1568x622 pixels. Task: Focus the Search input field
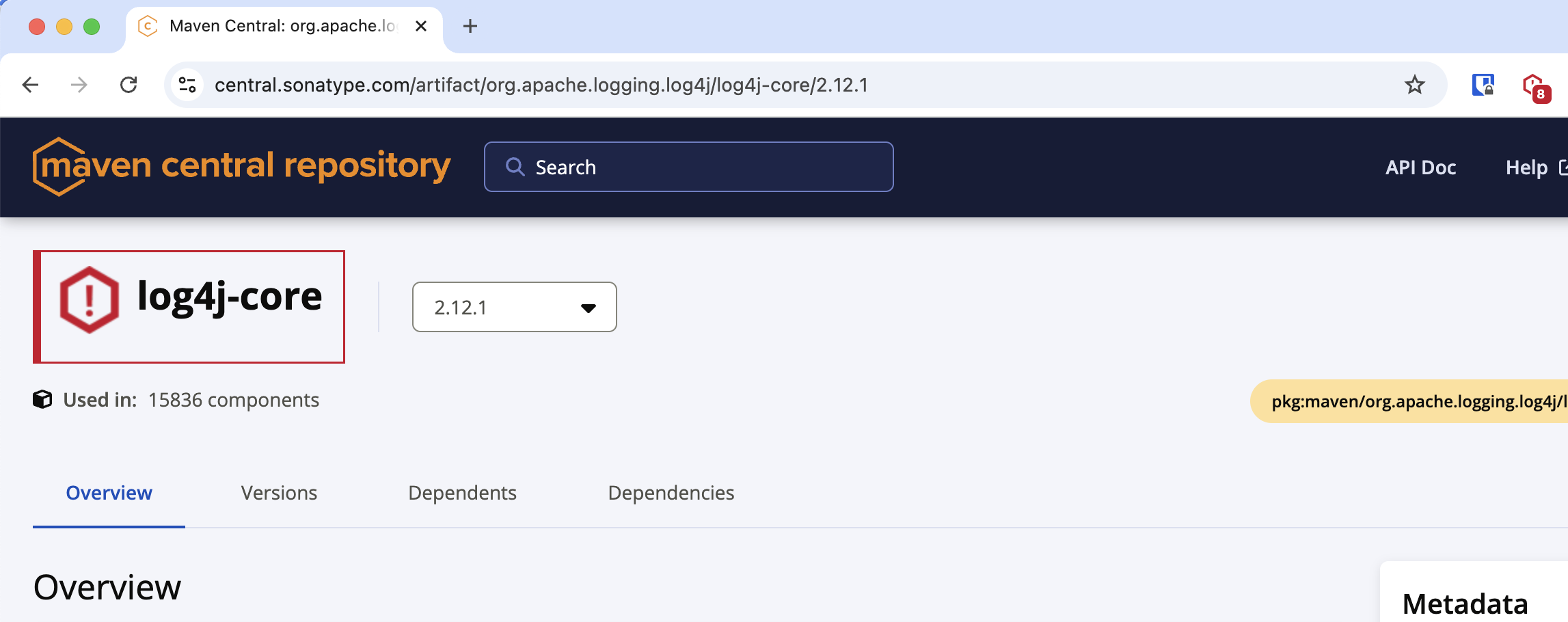[689, 167]
